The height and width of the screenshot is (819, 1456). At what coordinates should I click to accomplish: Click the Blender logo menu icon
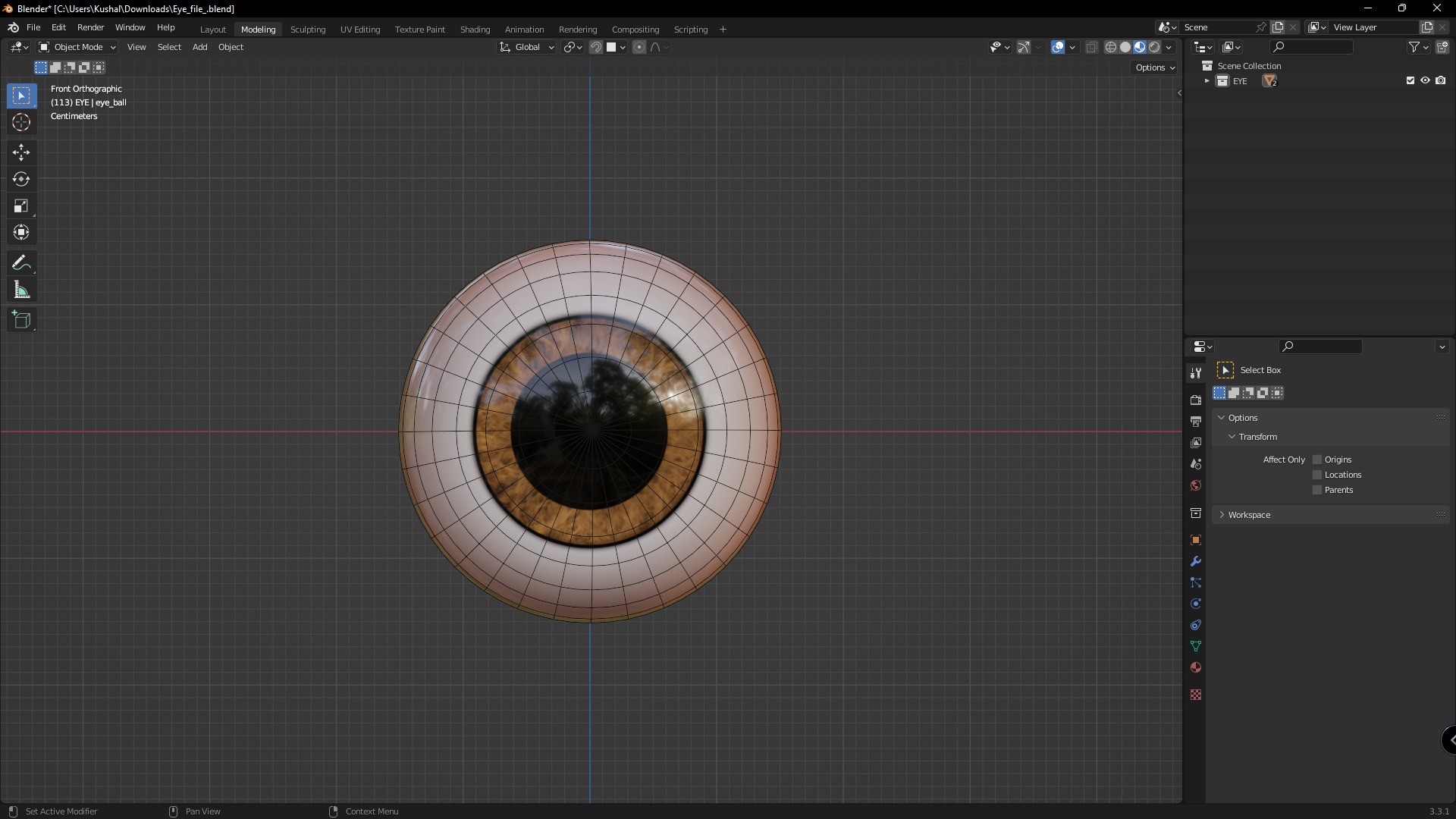coord(13,28)
